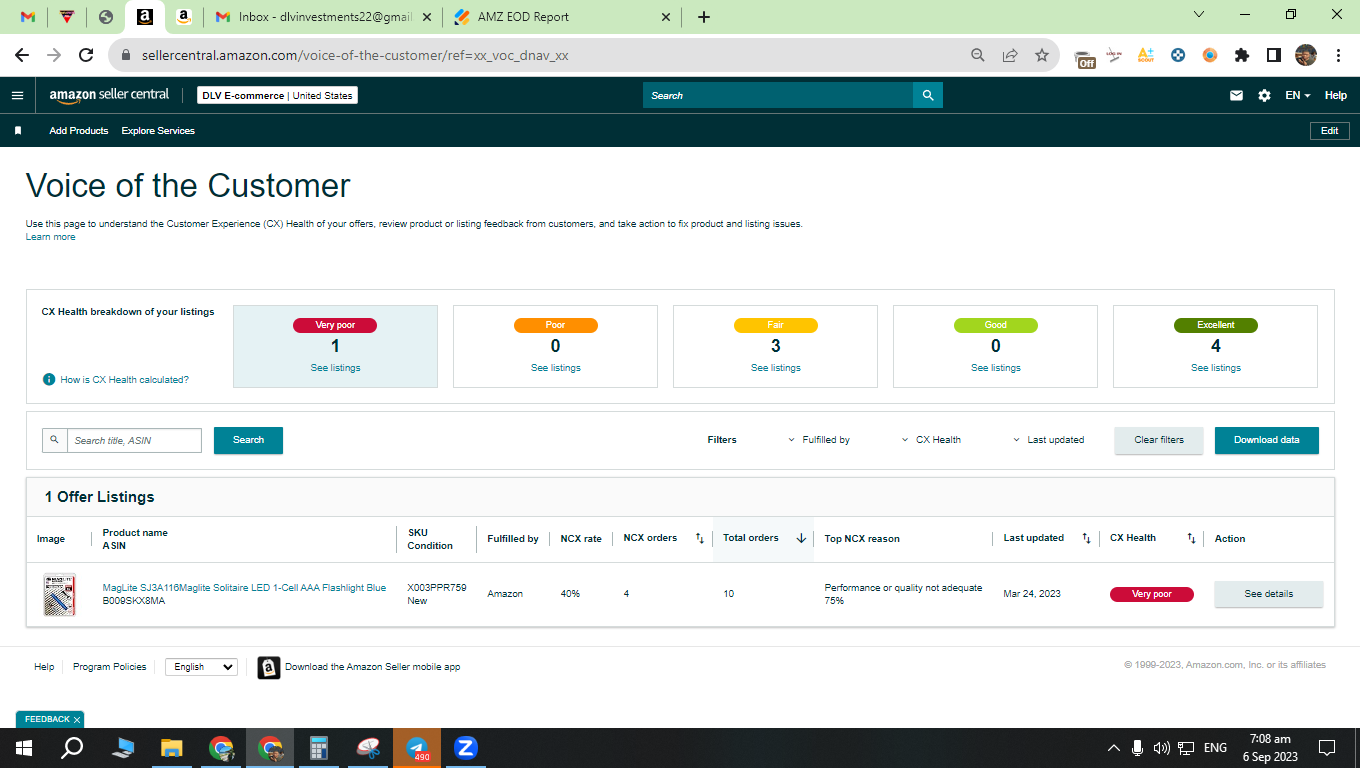This screenshot has height=768, width=1360.
Task: Open the Zoom app on the taskbar
Action: [465, 748]
